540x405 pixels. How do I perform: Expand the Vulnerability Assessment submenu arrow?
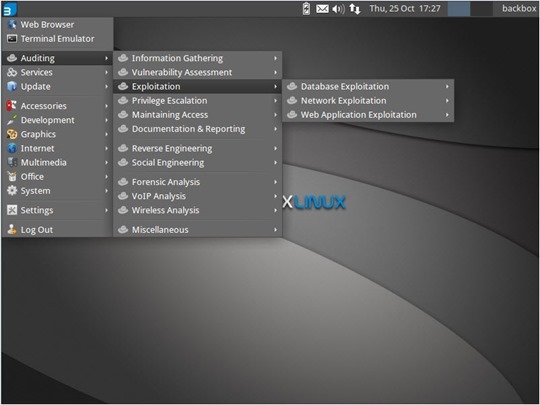[x=276, y=72]
